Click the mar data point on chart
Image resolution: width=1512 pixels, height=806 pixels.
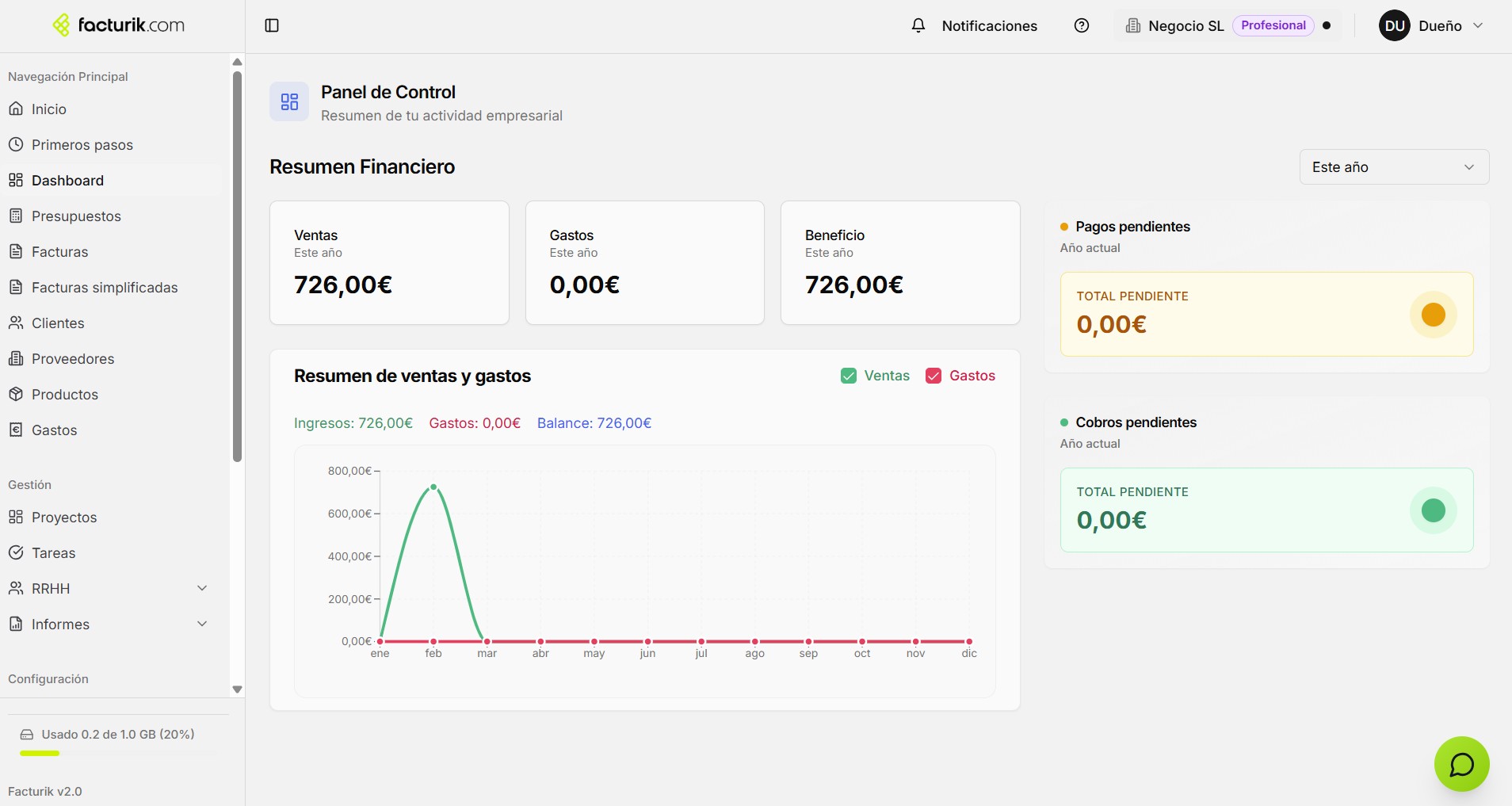[x=487, y=641]
